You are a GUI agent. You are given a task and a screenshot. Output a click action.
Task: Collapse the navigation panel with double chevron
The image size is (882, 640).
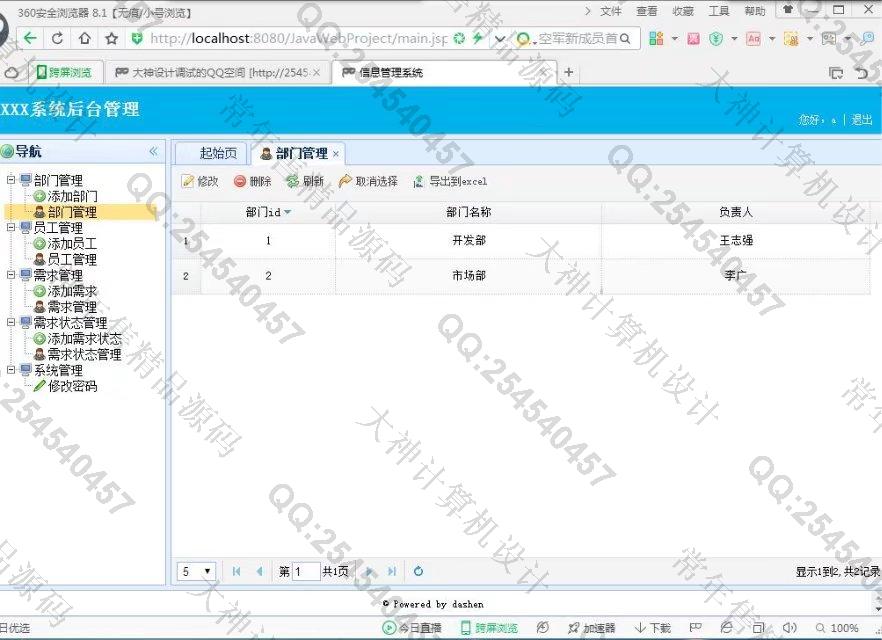click(154, 151)
